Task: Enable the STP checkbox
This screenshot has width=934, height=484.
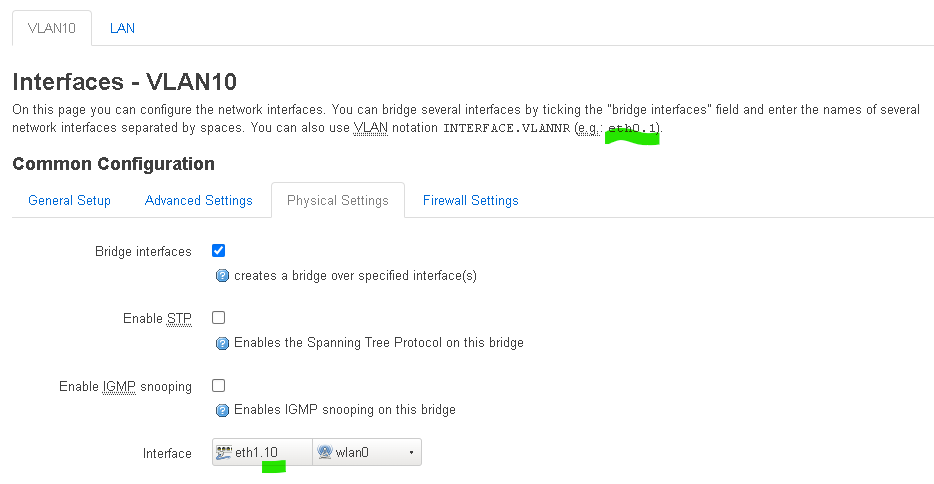Action: point(219,318)
